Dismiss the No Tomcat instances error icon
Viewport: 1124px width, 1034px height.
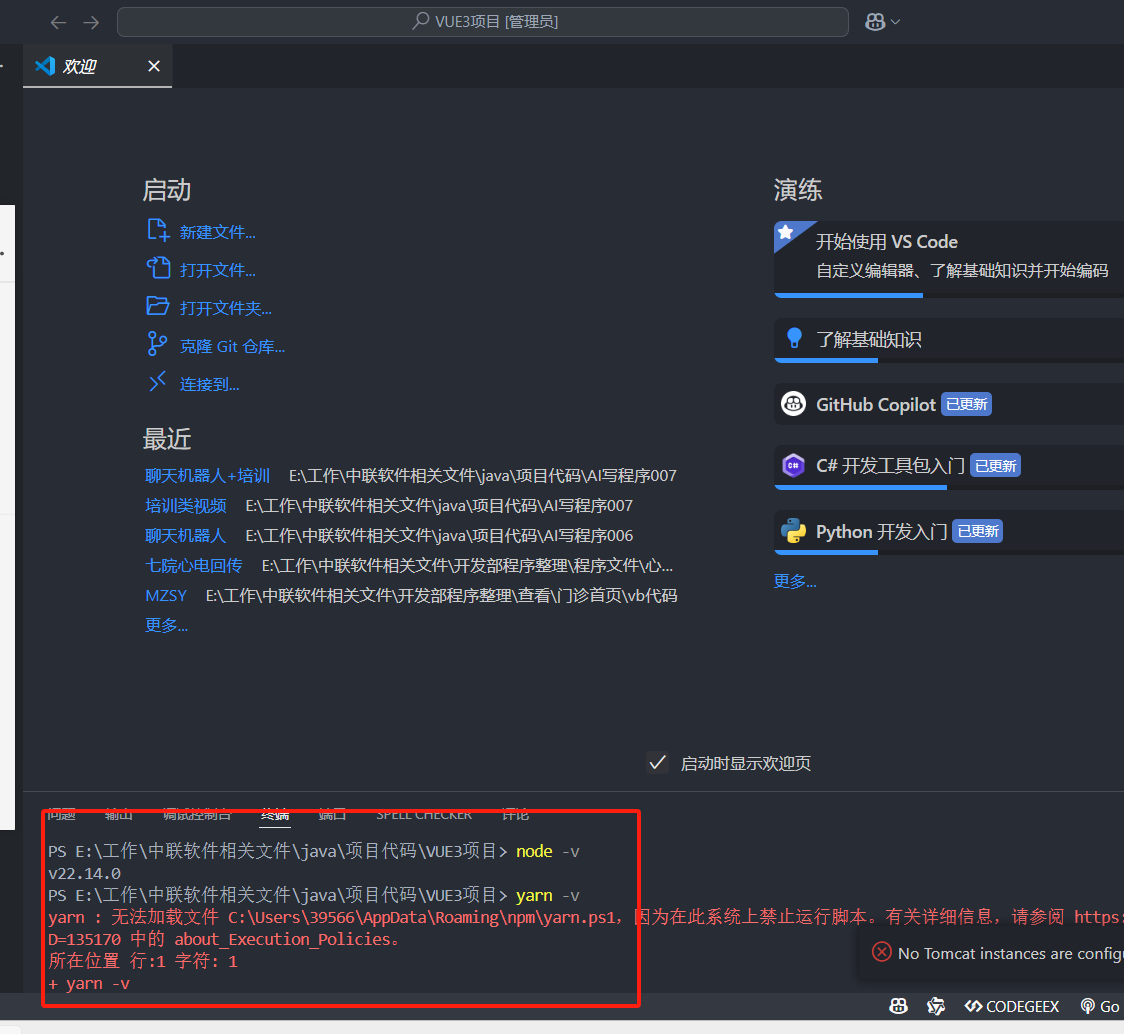[x=882, y=952]
